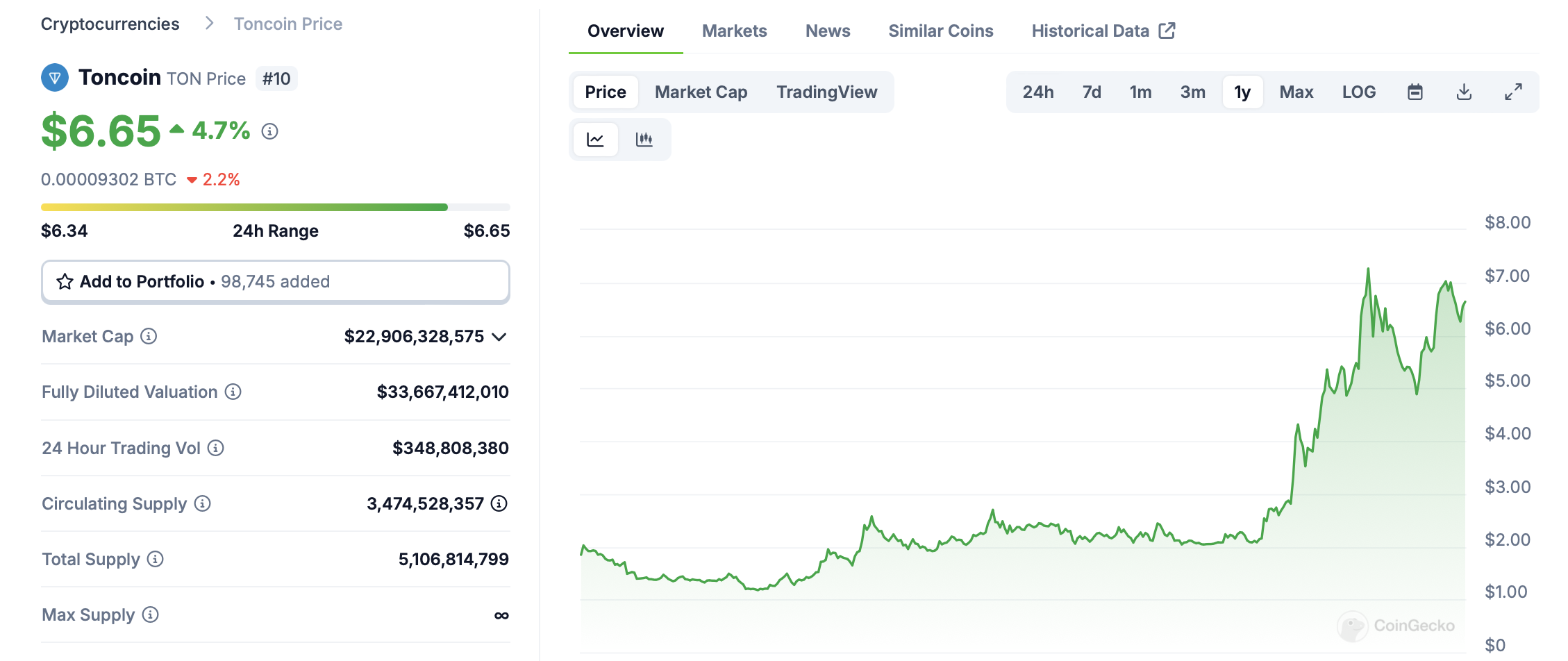Click info icon next to circulating supply value
This screenshot has width=1568, height=661.
[x=499, y=503]
